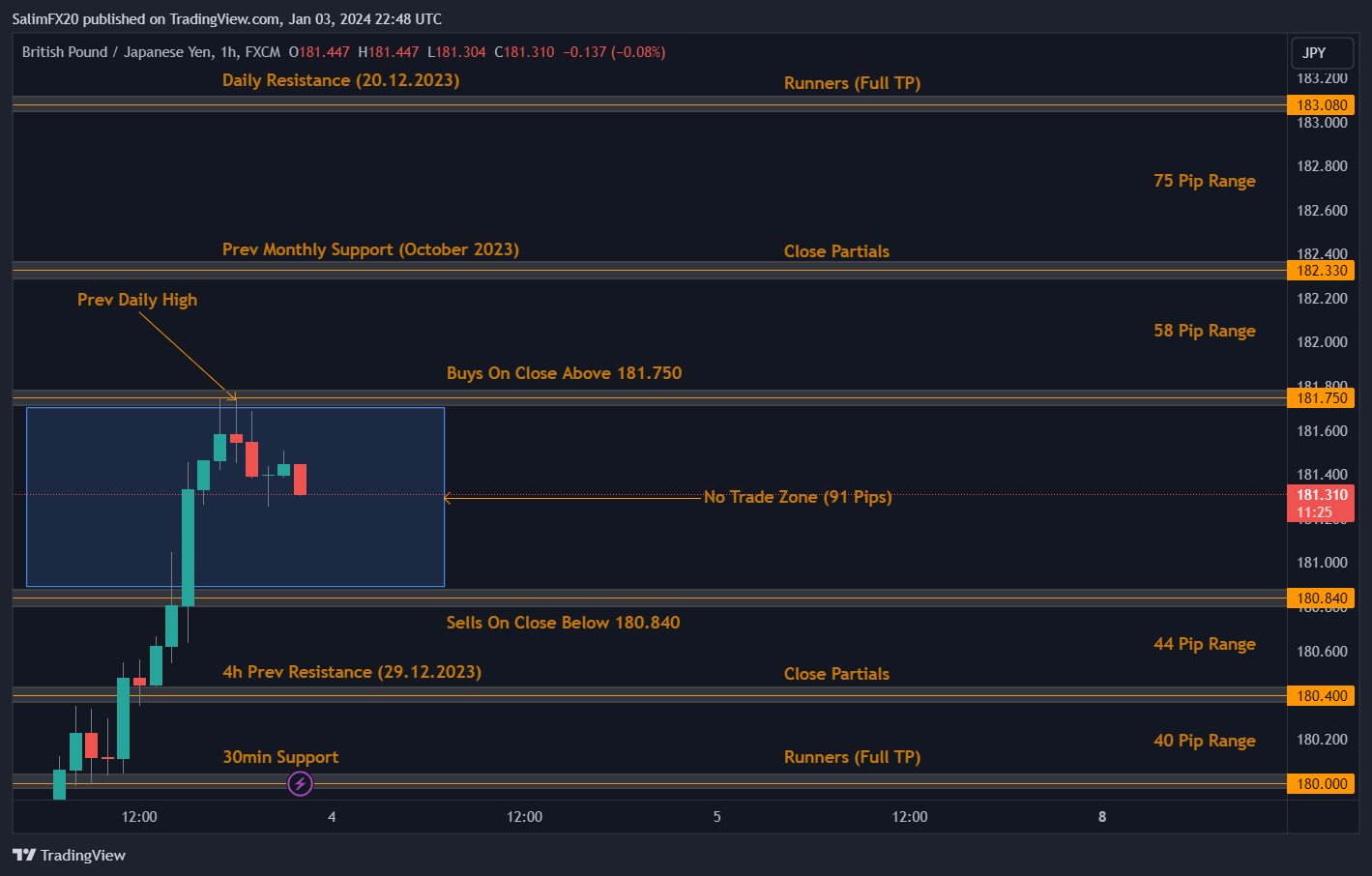Select 'No Trade Zone (91 Pips)' label
Image resolution: width=1372 pixels, height=876 pixels.
(x=798, y=497)
